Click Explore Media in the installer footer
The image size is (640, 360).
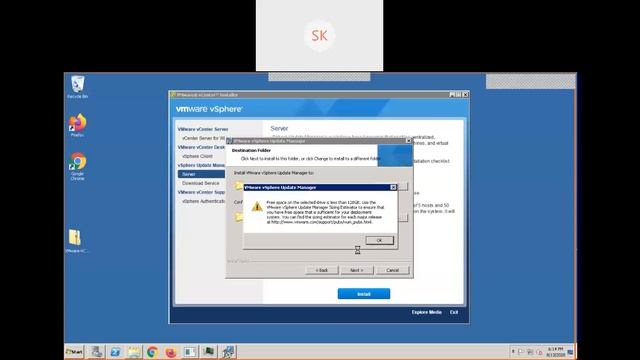pos(427,312)
